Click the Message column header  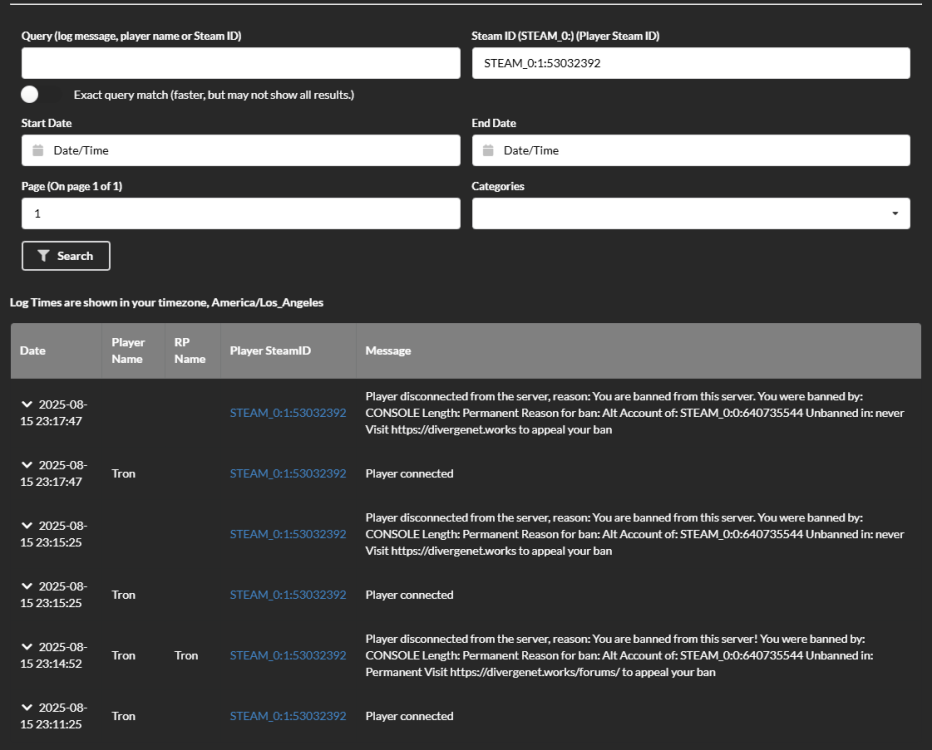pyautogui.click(x=388, y=351)
